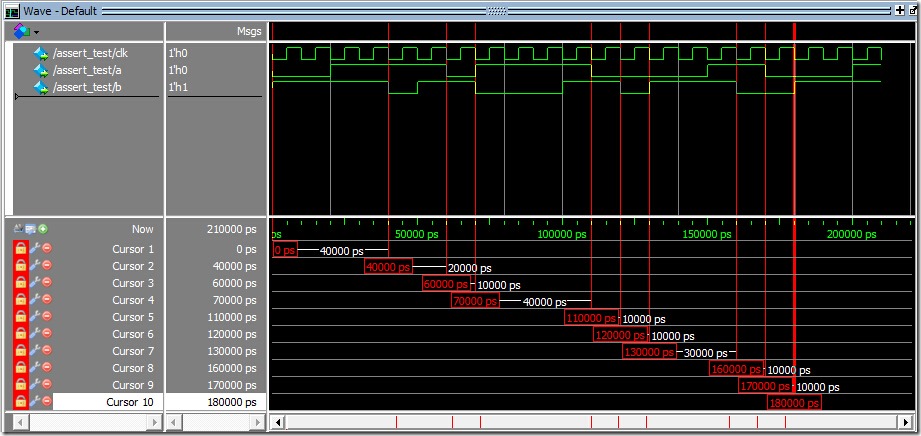Screen dimensions: 921x436
Task: Toggle the lock on Cursor 5
Action: point(21,317)
